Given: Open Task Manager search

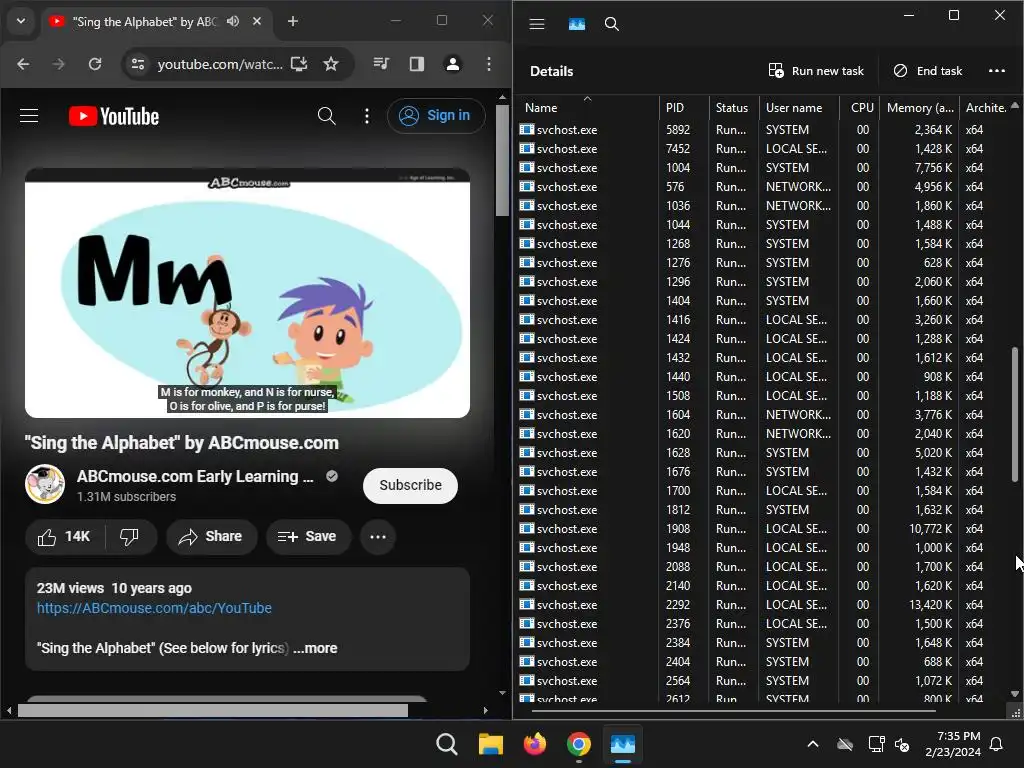Looking at the screenshot, I should click(611, 24).
